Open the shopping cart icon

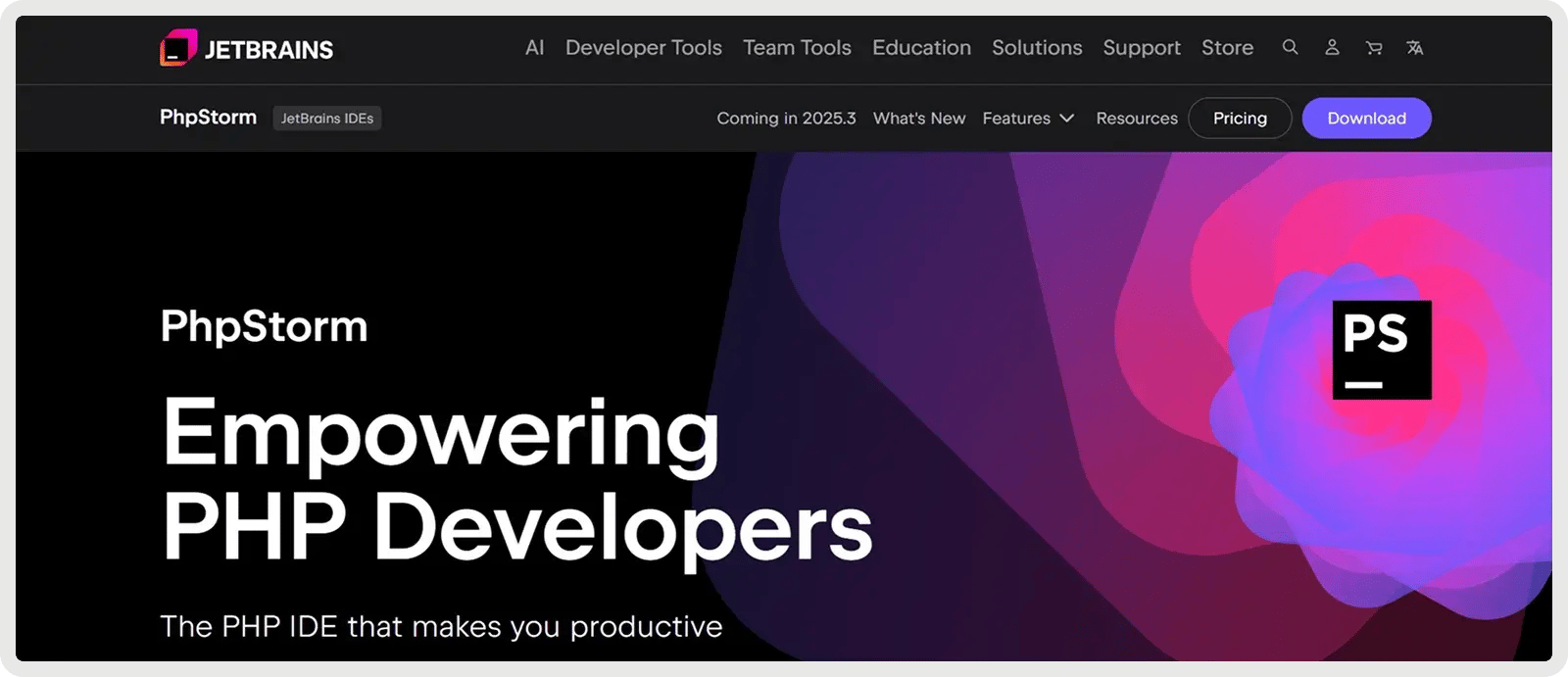pos(1374,47)
